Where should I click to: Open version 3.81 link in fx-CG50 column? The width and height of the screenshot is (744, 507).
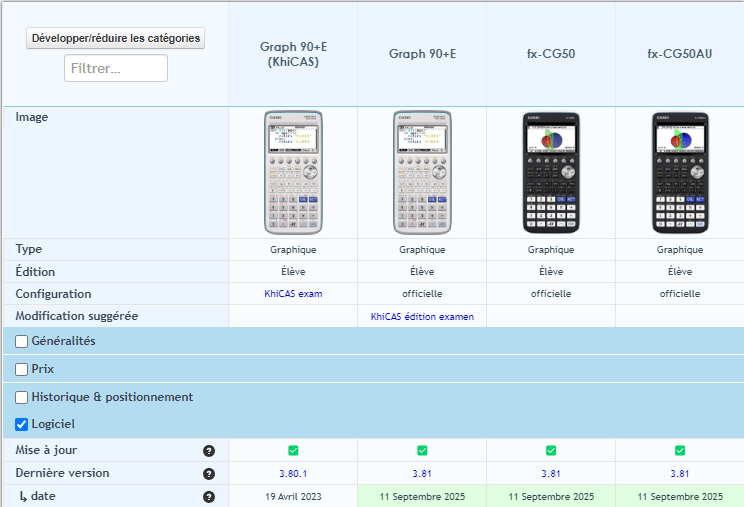pyautogui.click(x=551, y=474)
